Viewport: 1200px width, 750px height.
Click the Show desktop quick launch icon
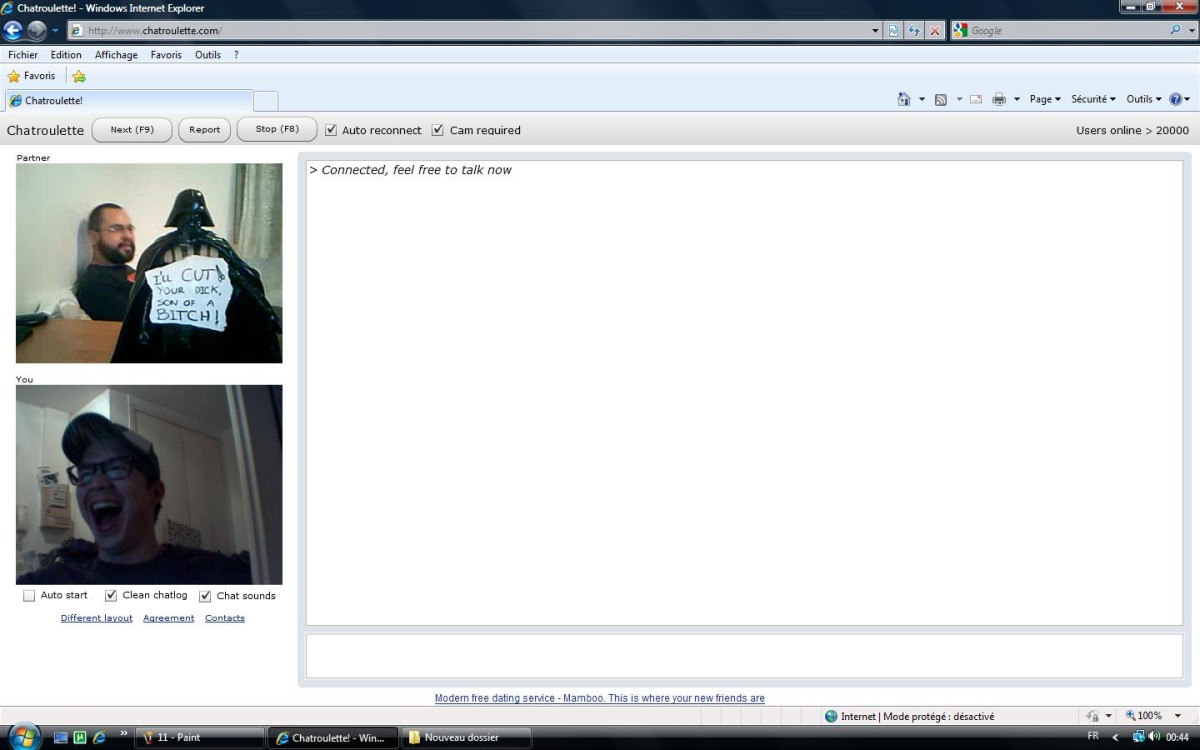click(61, 738)
